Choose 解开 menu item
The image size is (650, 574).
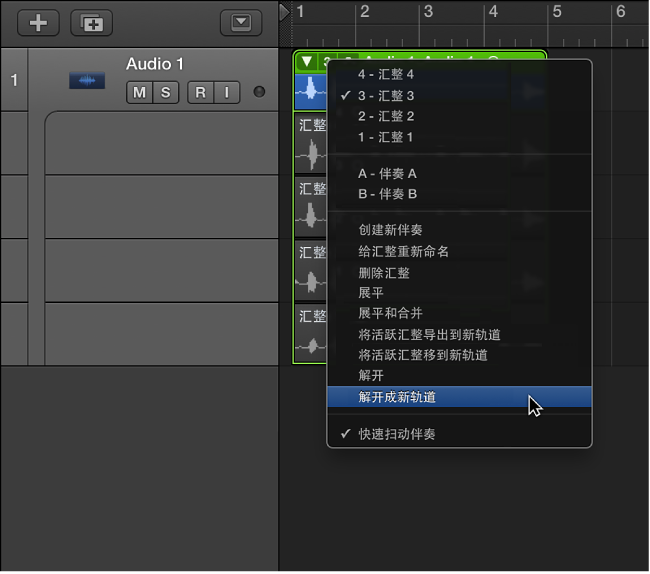click(x=459, y=375)
